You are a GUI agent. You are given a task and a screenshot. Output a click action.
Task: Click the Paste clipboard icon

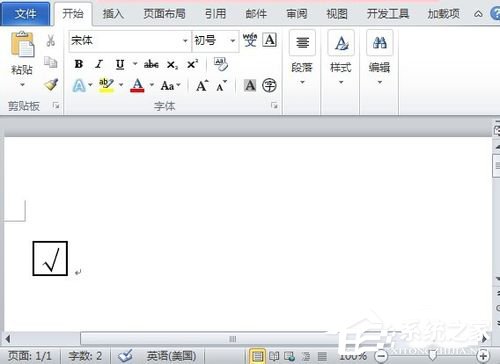(x=22, y=44)
